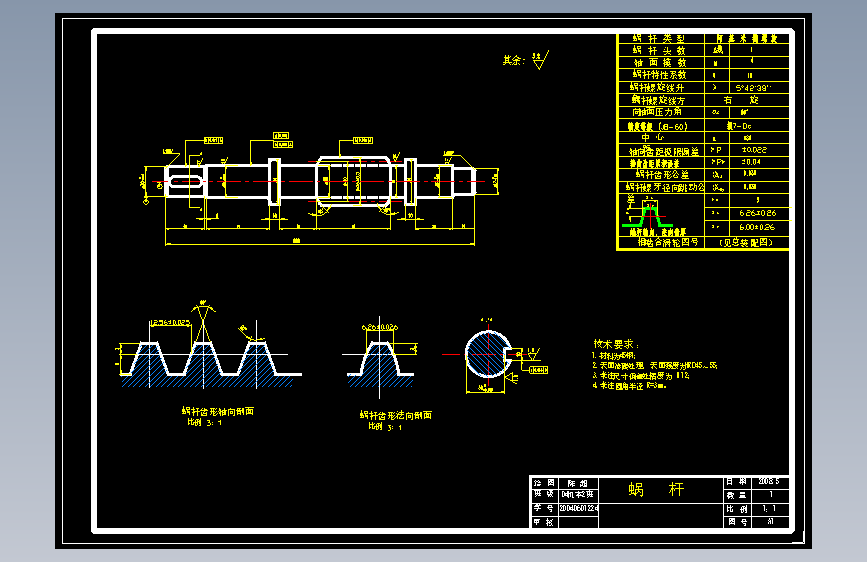867x562 pixels.
Task: Click the '日 期' title block label
Action: (736, 482)
